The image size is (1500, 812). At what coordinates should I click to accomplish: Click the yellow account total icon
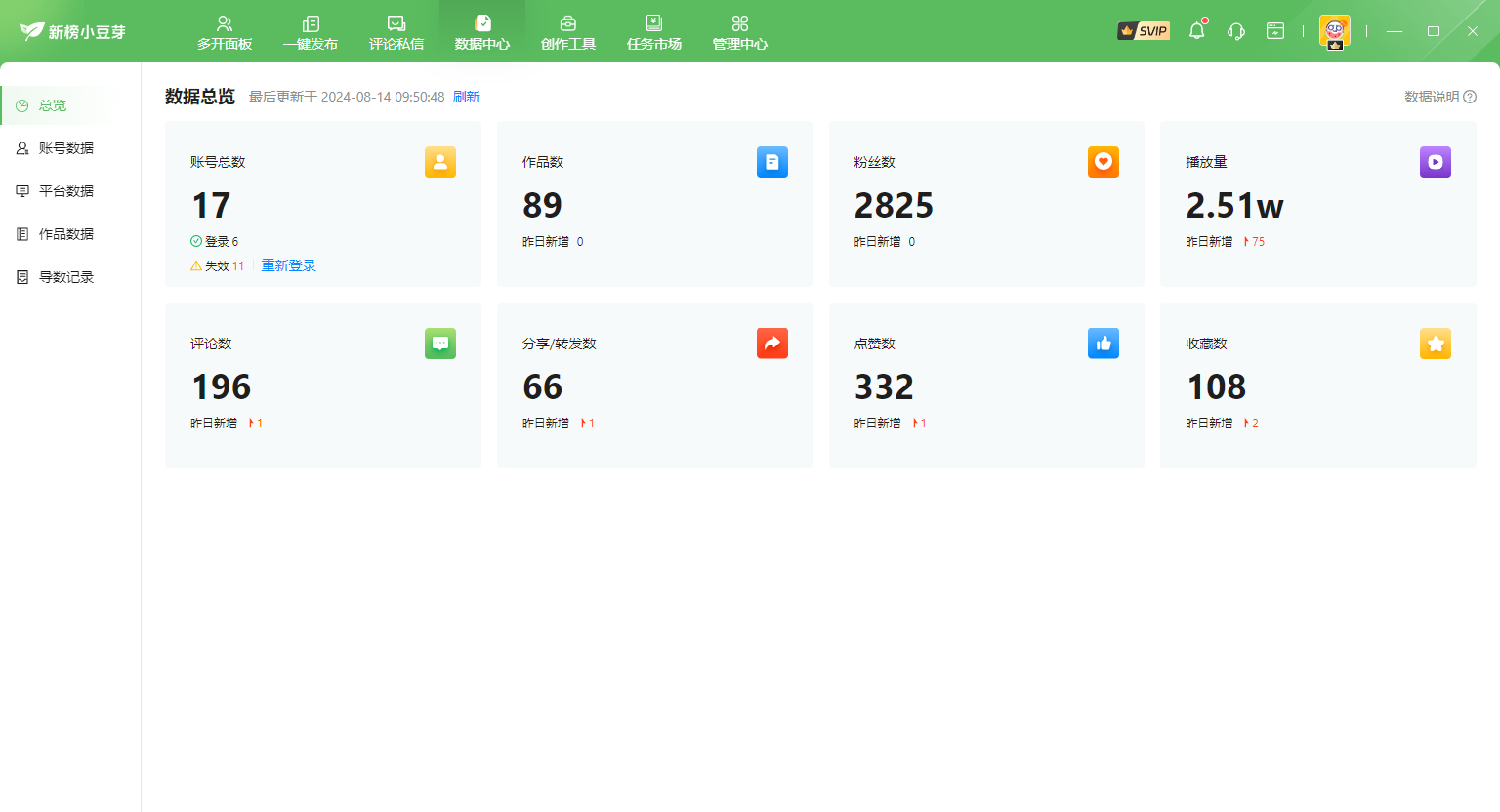[x=440, y=162]
